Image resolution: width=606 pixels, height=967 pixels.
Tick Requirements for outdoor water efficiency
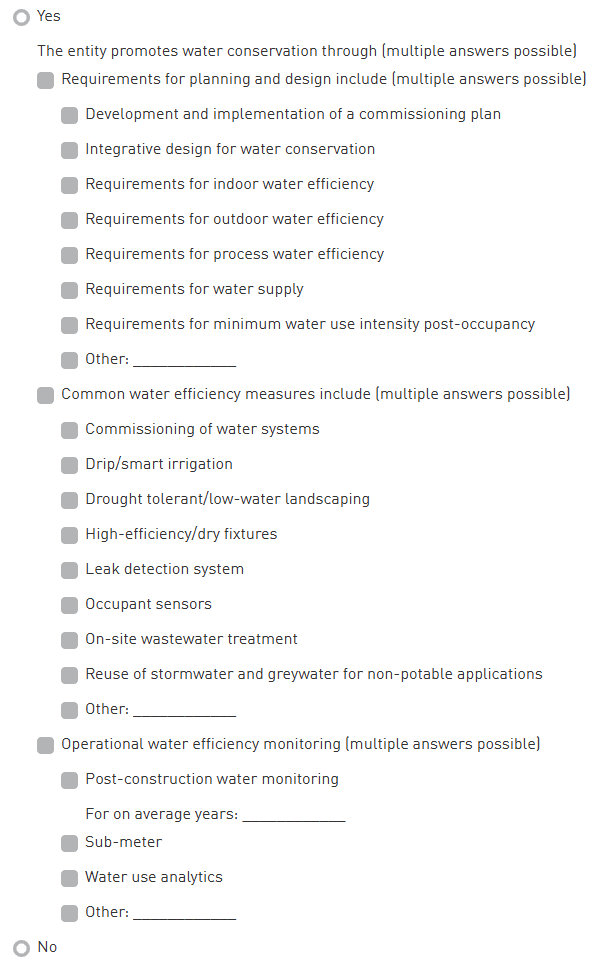point(69,220)
